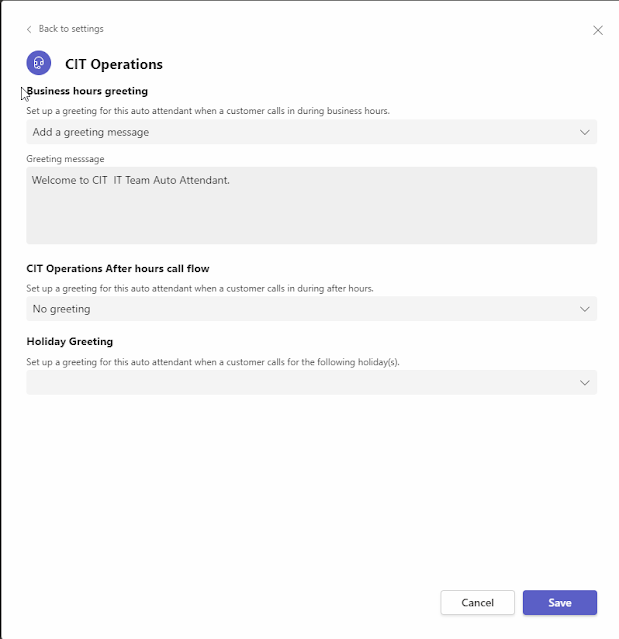
Task: Expand business hours greeting chevron arrow
Action: point(585,132)
